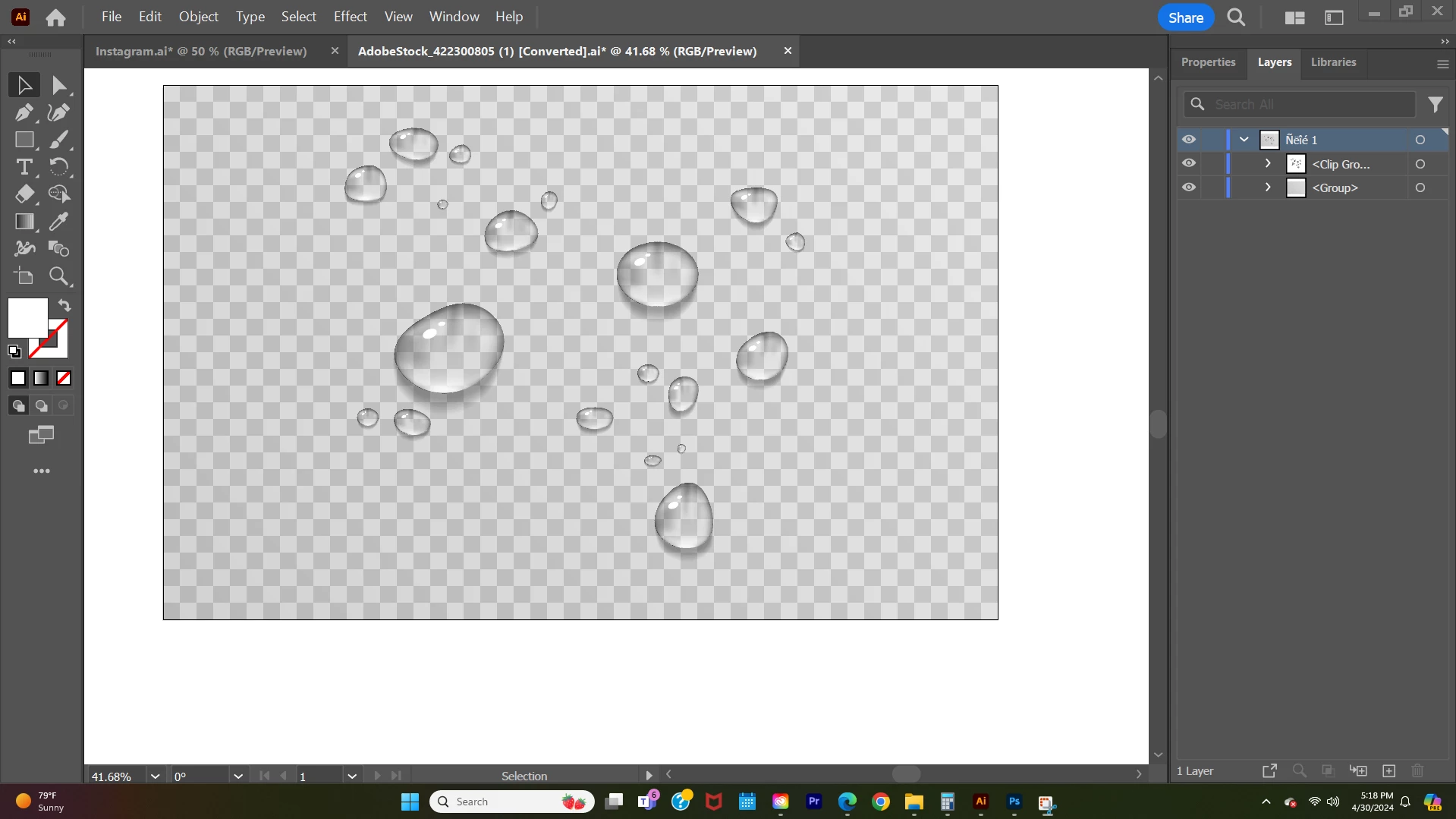1456x819 pixels.
Task: Select the Eyedropper tool
Action: coord(58,222)
